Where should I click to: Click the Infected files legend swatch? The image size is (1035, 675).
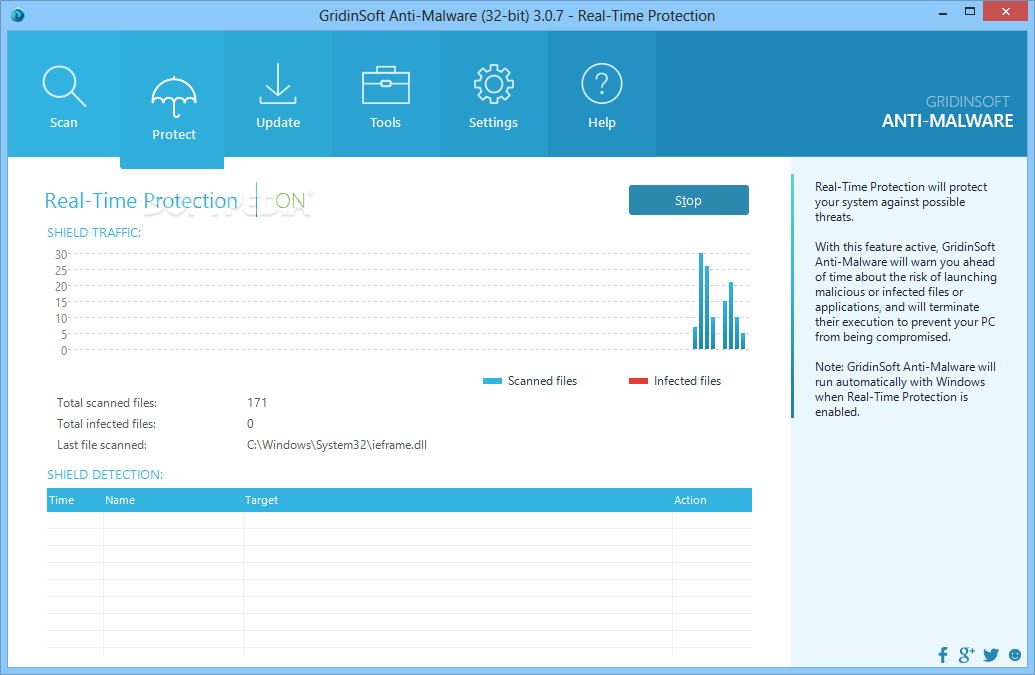coord(638,381)
